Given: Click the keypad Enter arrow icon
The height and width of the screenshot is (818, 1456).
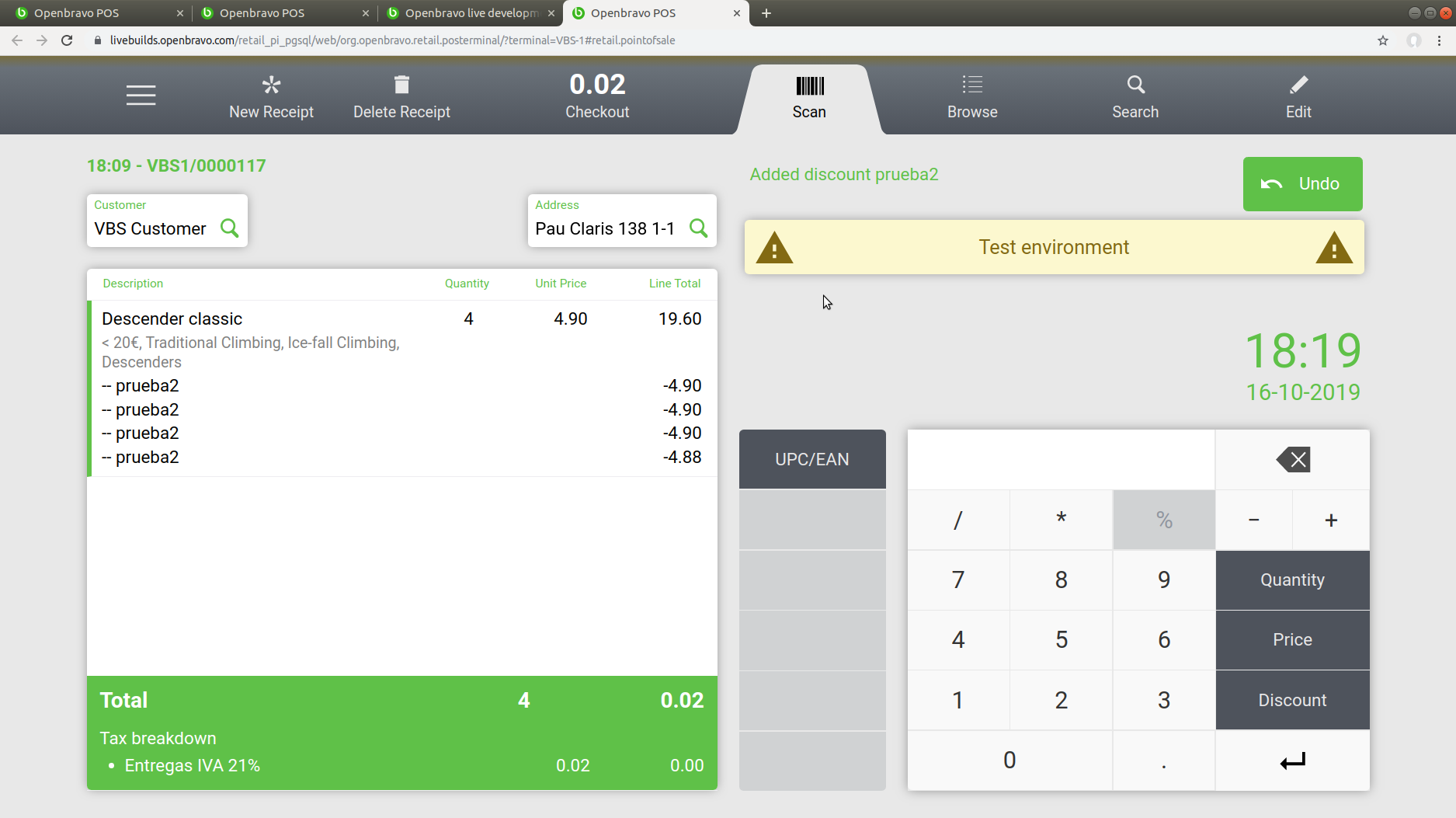Looking at the screenshot, I should point(1292,761).
